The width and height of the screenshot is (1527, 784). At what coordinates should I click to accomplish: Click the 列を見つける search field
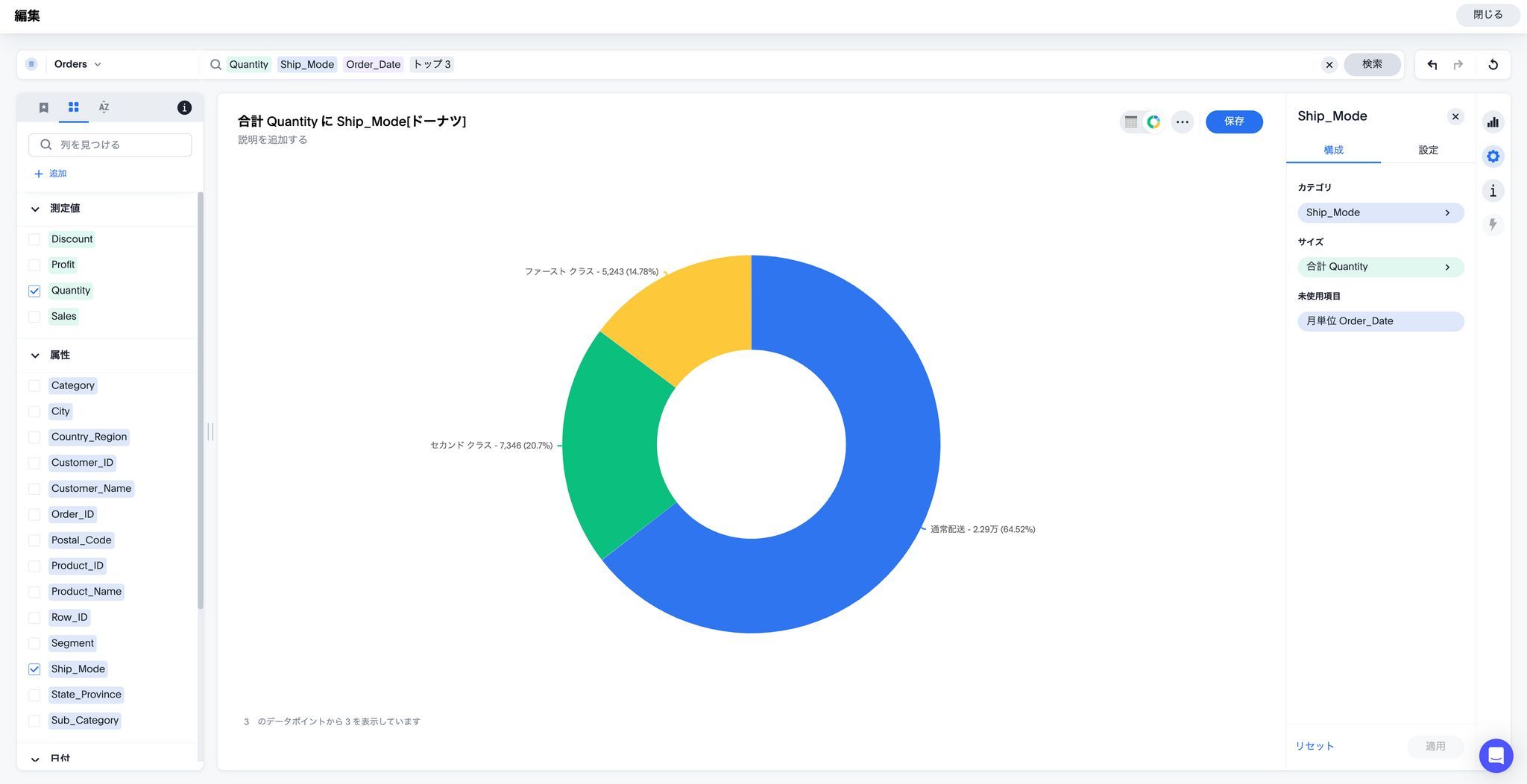(110, 145)
